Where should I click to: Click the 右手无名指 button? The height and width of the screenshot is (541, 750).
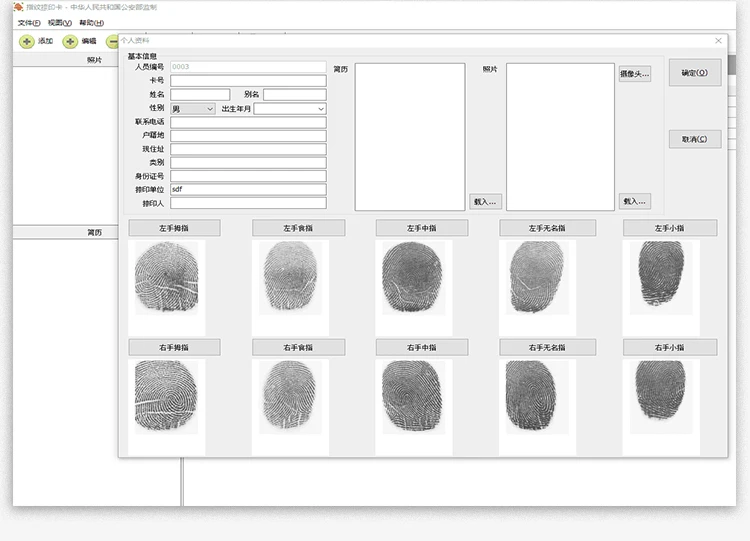pos(548,347)
